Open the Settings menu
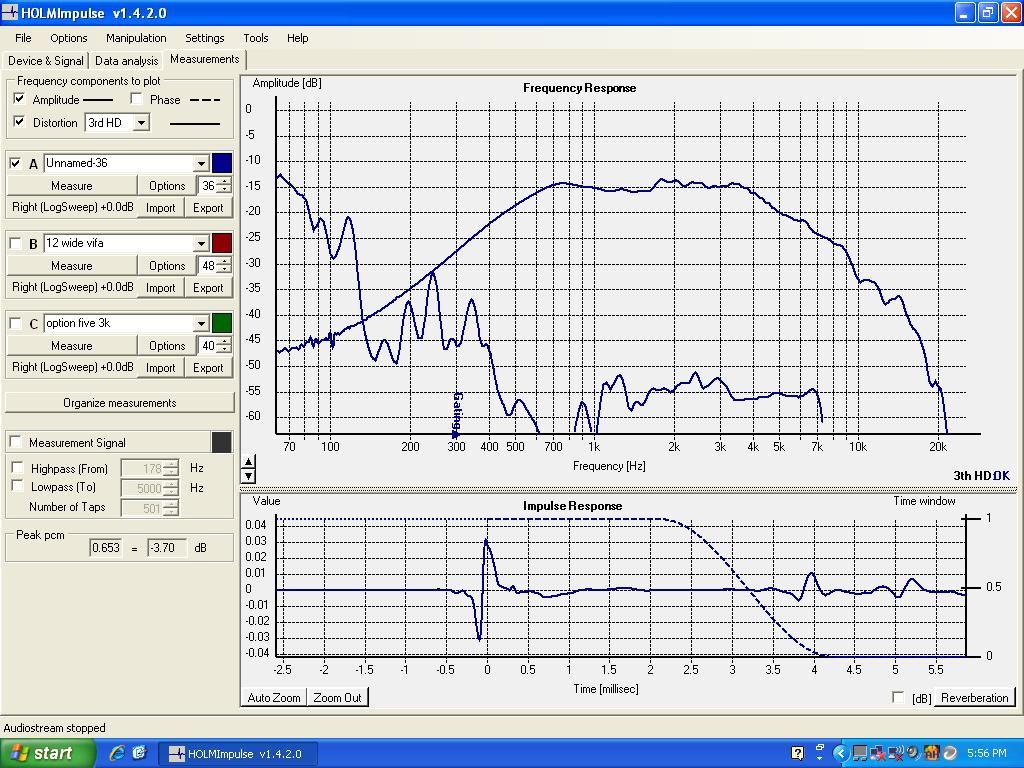 coord(204,38)
